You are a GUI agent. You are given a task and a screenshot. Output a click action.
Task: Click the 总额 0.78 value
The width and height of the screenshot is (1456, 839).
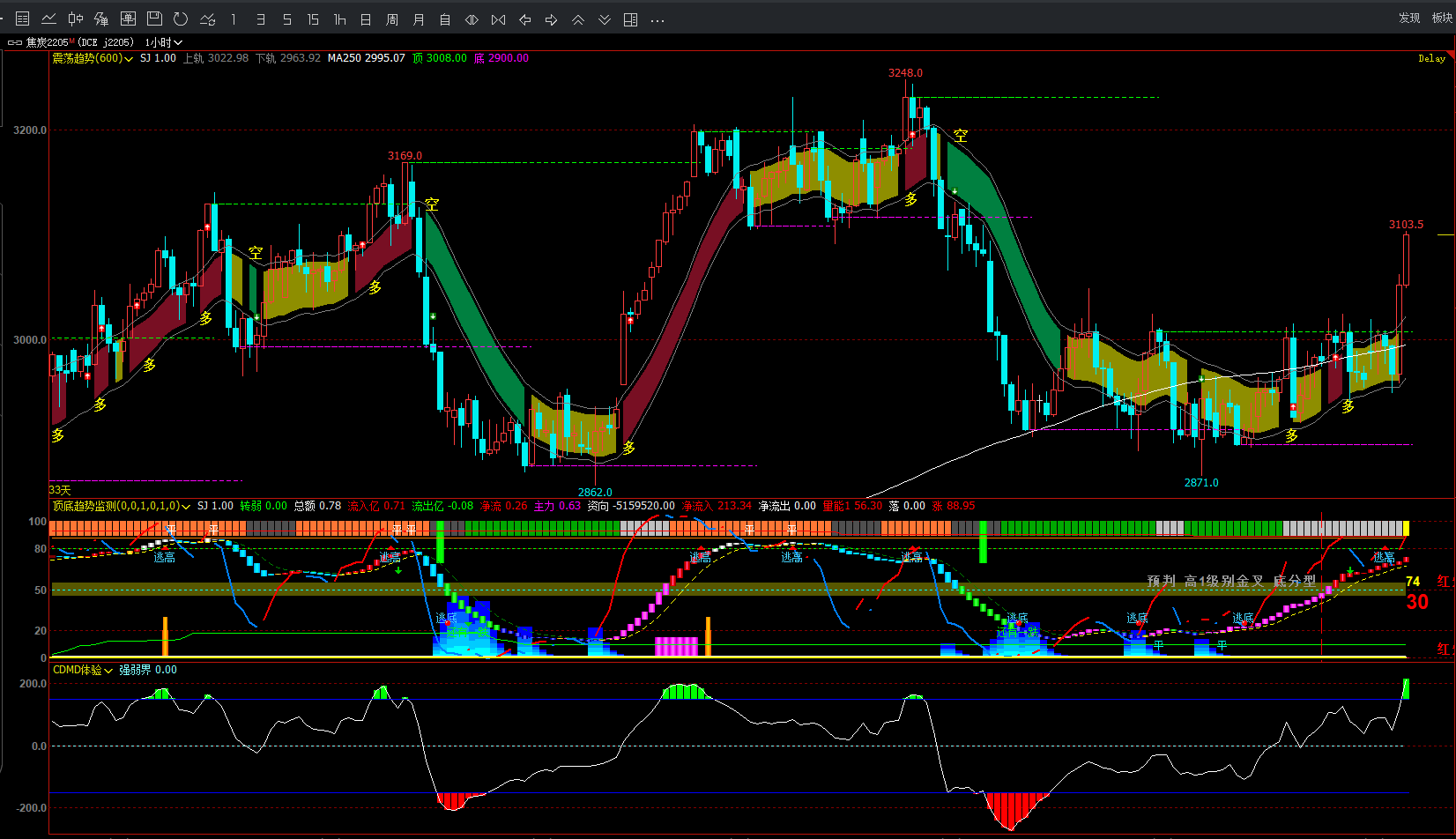(317, 506)
